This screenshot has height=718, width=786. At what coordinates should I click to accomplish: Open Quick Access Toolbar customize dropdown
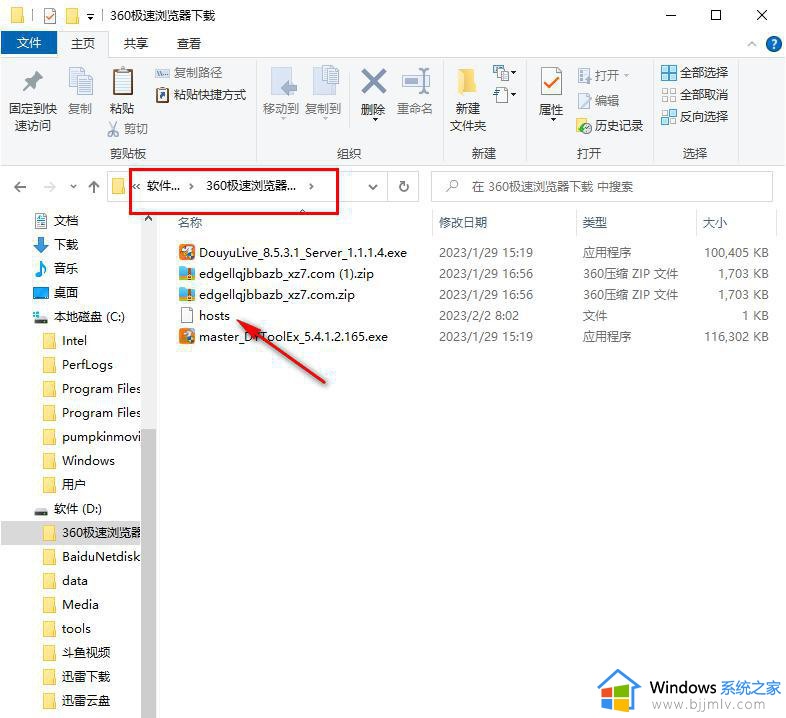click(90, 17)
